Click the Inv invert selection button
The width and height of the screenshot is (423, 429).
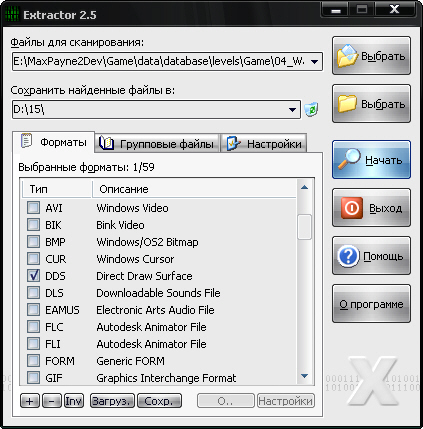74,401
